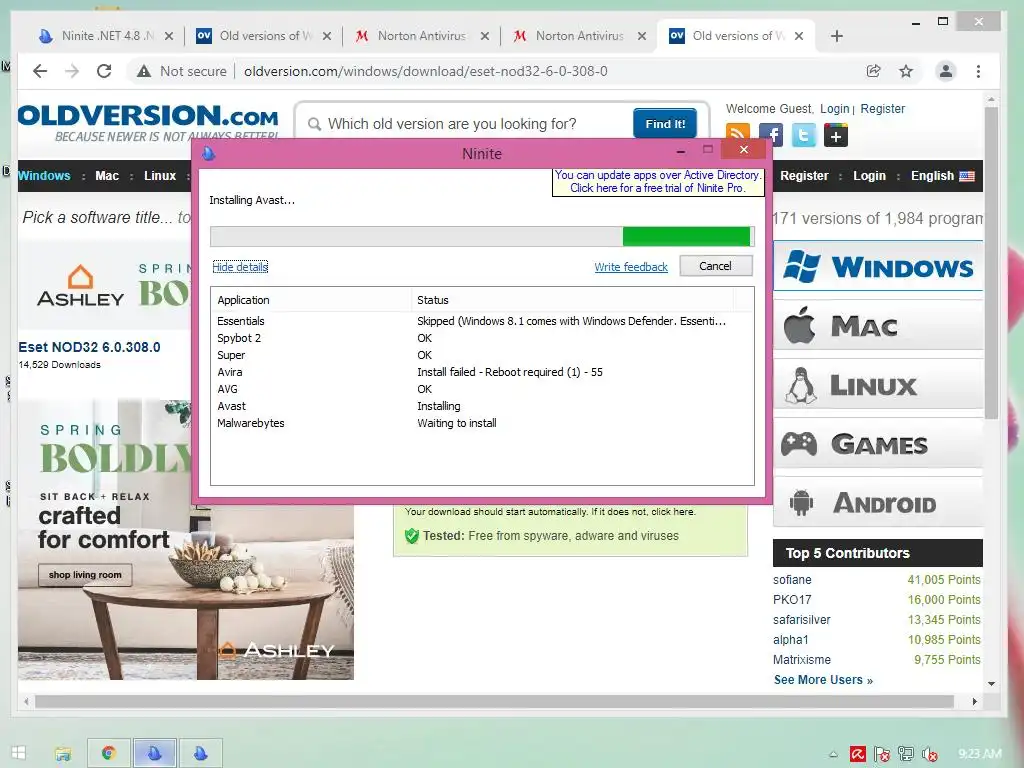Select the Malwarebytes row in Ninite list
The height and width of the screenshot is (768, 1024).
coord(482,423)
